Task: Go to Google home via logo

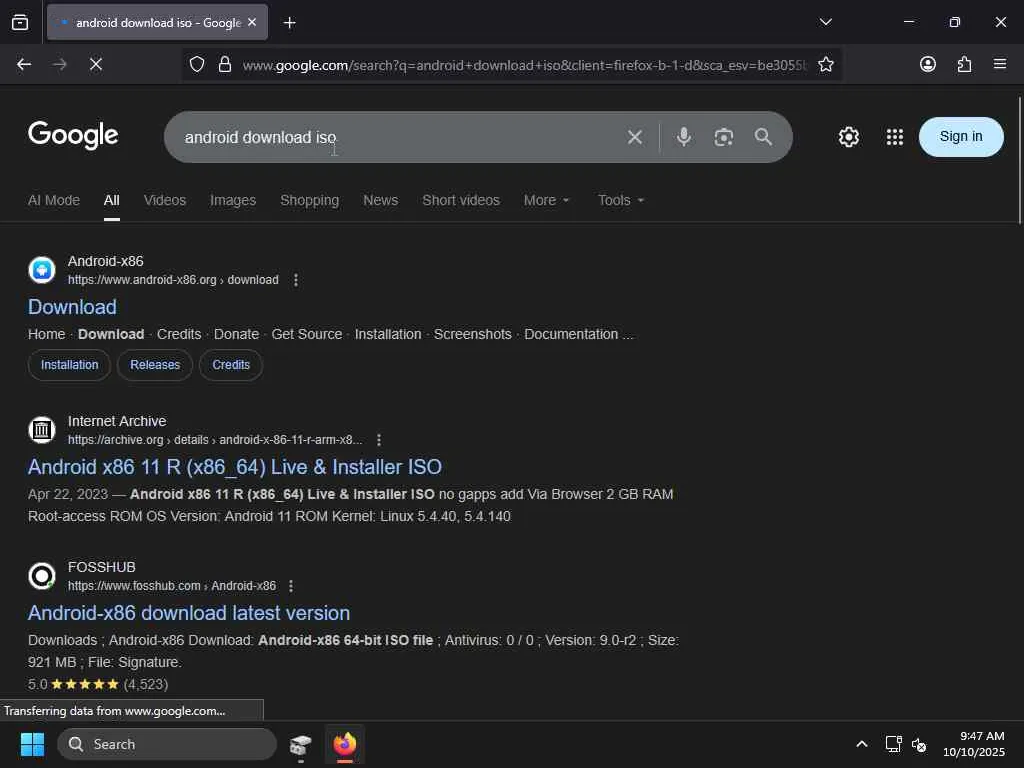Action: coord(73,135)
